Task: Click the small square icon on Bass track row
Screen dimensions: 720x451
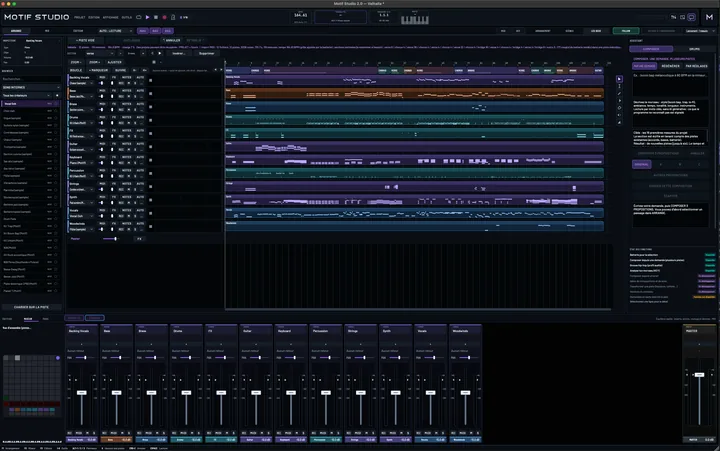Action: pos(151,94)
